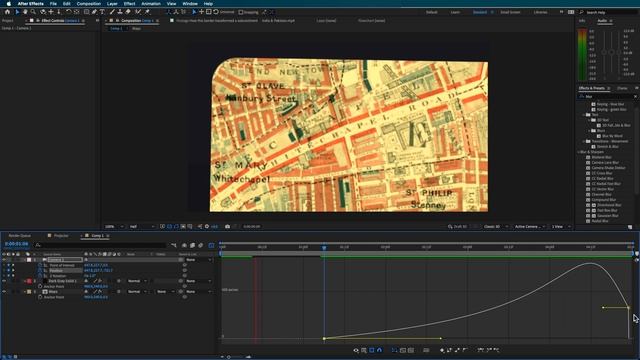This screenshot has width=640, height=360.
Task: Click stopwatch for Z Rotation property
Action: click(40, 276)
